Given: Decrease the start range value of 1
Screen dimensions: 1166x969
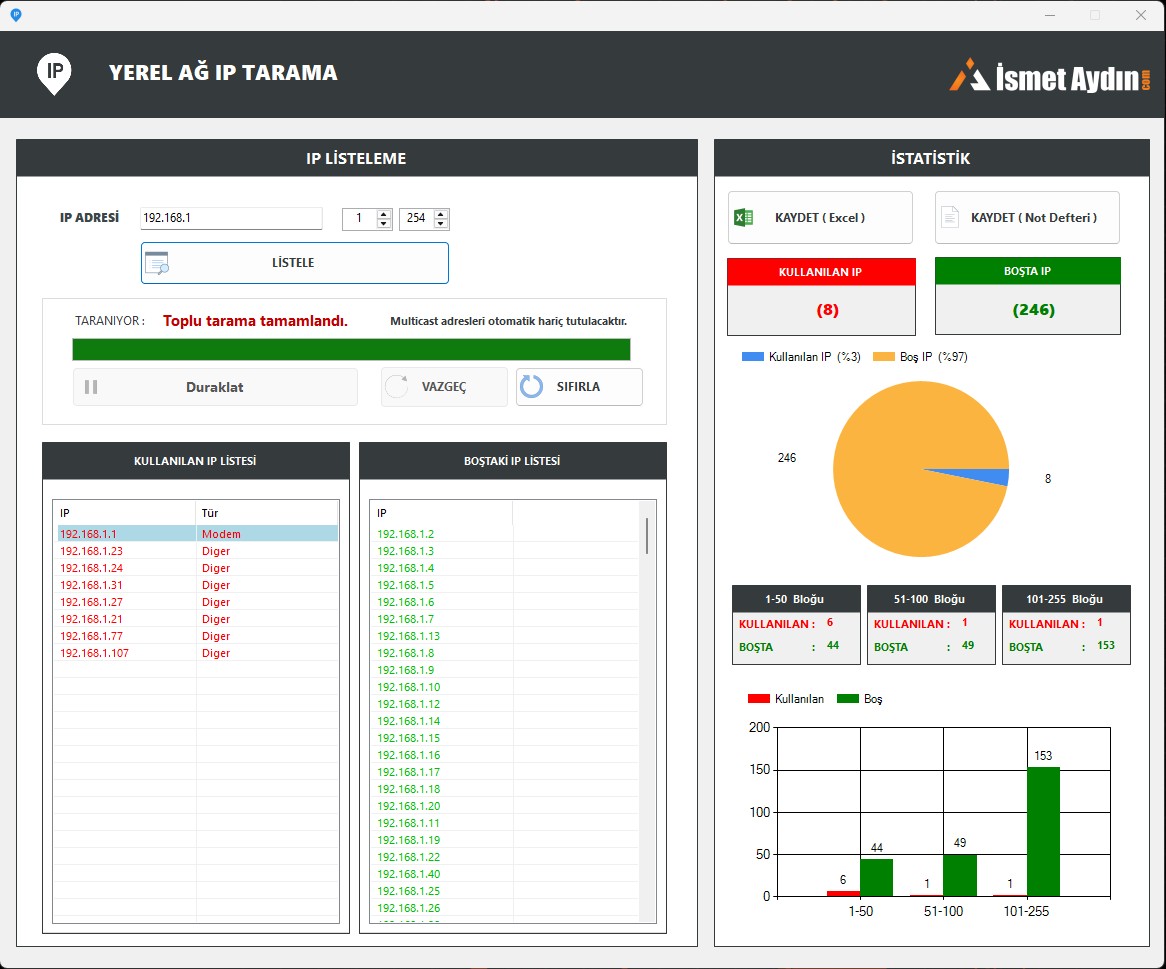Looking at the screenshot, I should coord(384,224).
